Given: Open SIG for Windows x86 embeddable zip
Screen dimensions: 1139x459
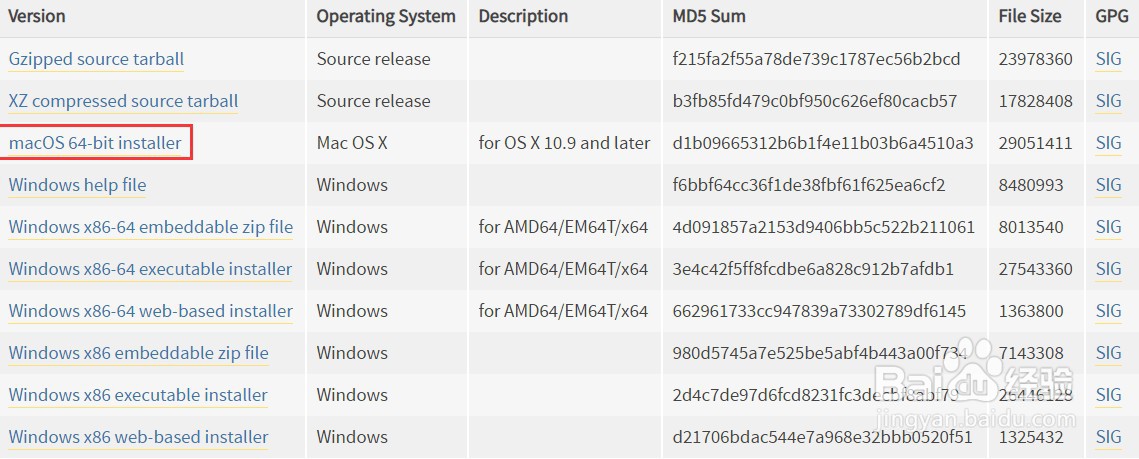Looking at the screenshot, I should pos(1108,354).
